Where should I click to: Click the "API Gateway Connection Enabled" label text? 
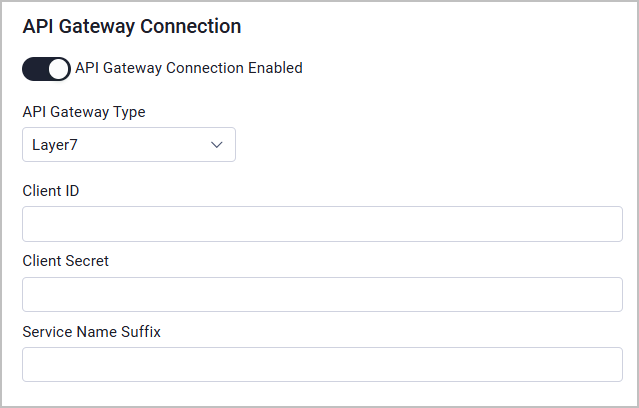coord(189,68)
